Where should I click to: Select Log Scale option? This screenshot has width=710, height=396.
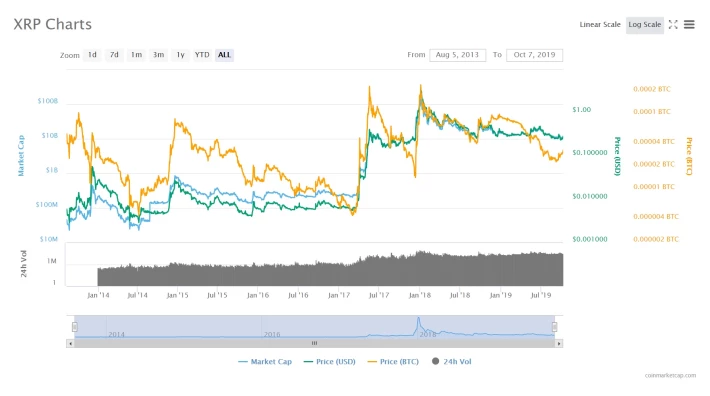[x=644, y=25]
